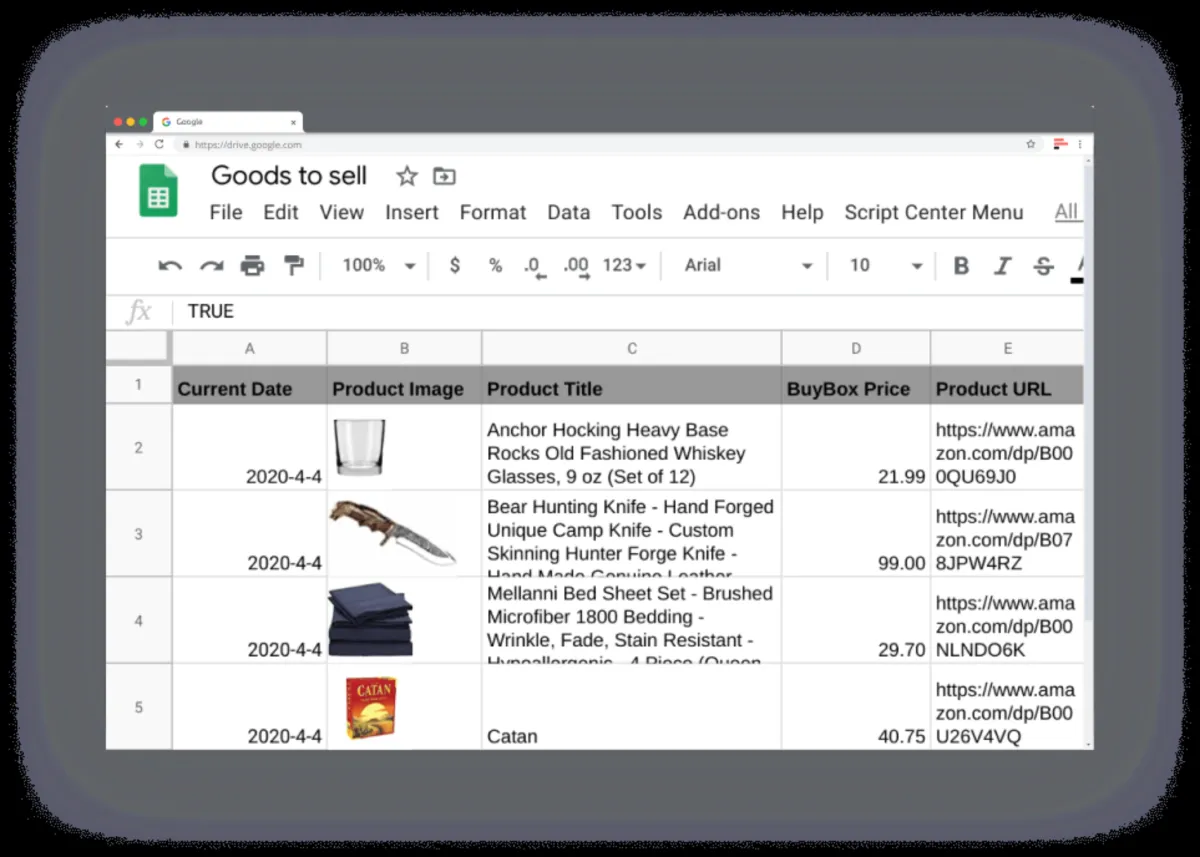
Task: Select cell with price 21.99
Action: (x=856, y=447)
